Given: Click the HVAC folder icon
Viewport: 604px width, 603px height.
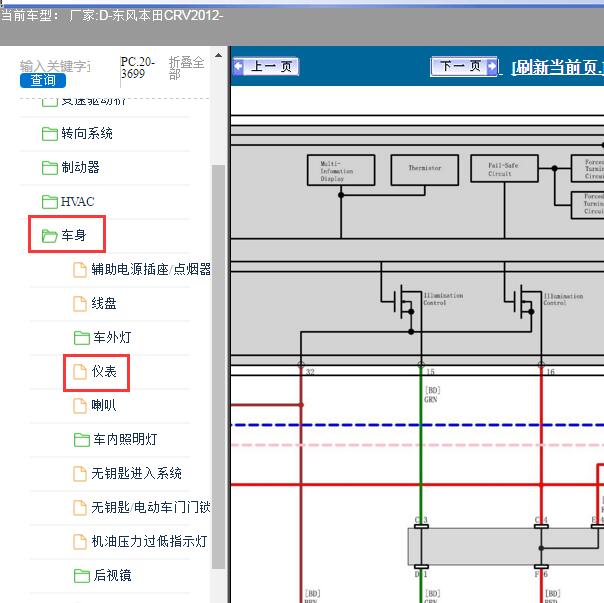Looking at the screenshot, I should click(50, 202).
